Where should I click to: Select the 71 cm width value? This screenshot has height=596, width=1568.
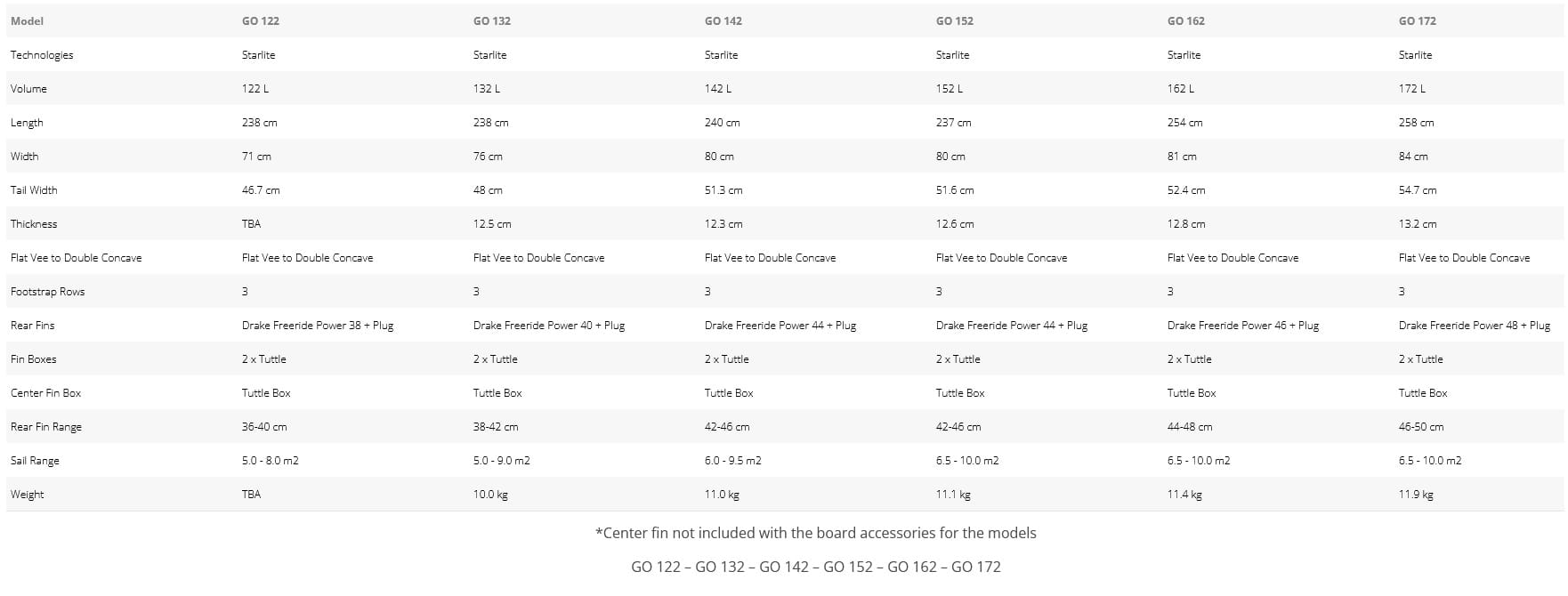tap(256, 157)
